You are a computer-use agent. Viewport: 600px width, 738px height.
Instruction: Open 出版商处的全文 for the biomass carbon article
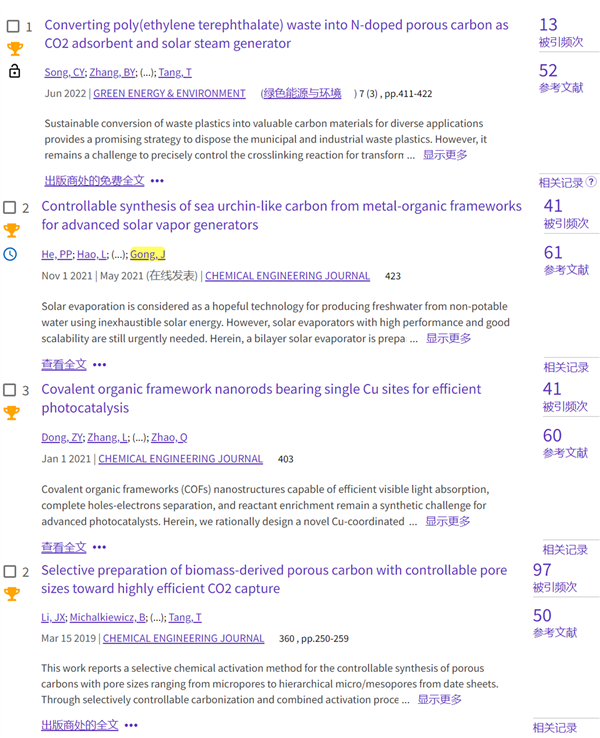(79, 725)
